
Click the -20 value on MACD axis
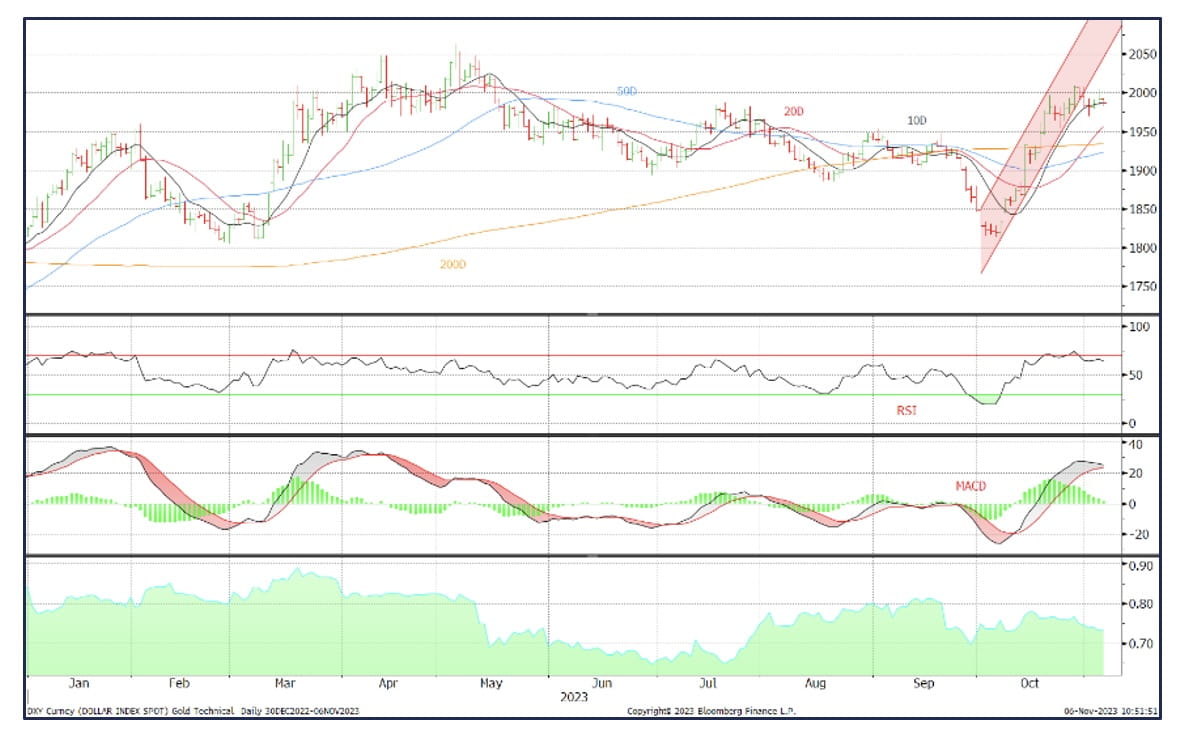[1138, 534]
